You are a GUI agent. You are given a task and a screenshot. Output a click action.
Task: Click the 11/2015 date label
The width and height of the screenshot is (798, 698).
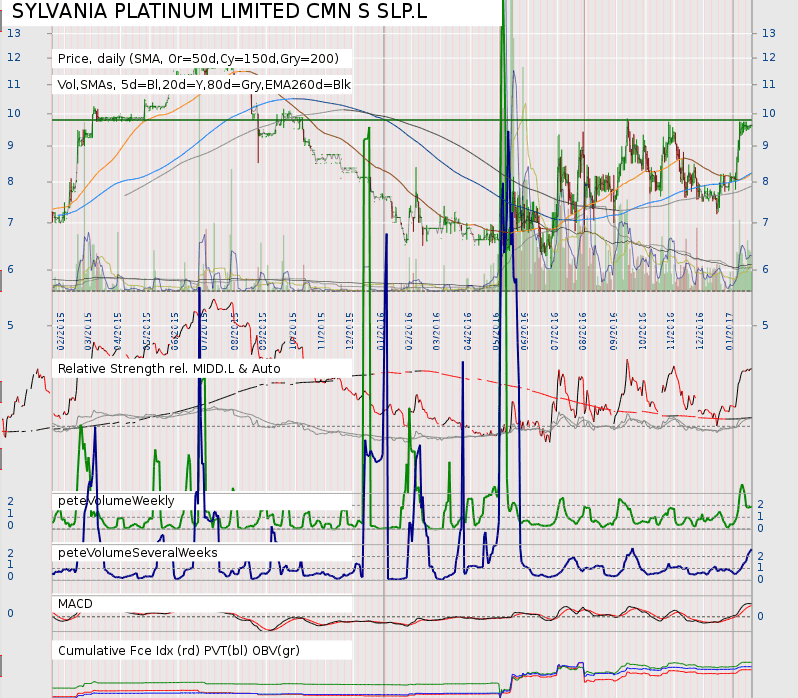point(321,331)
